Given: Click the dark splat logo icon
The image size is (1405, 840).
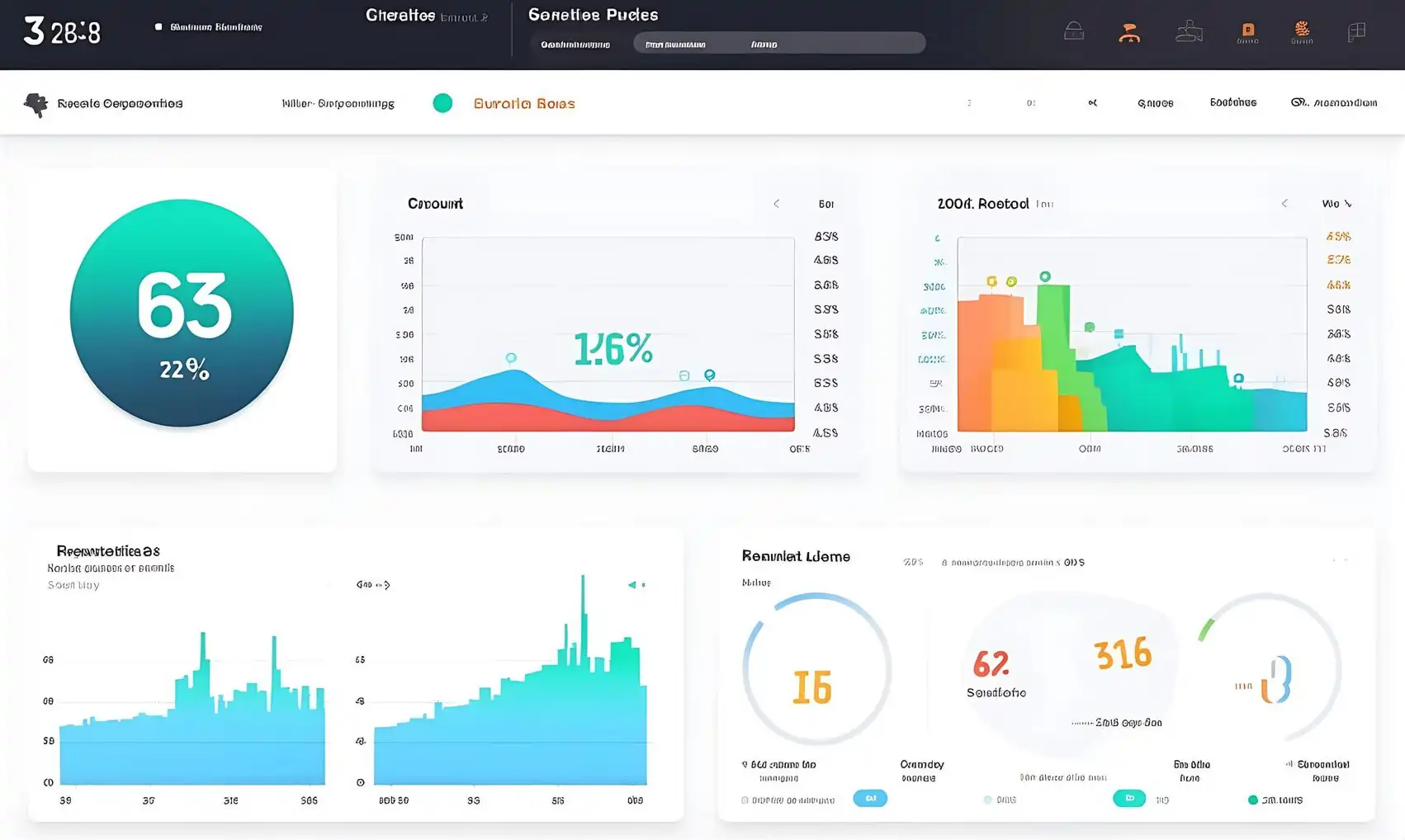Looking at the screenshot, I should pyautogui.click(x=35, y=104).
